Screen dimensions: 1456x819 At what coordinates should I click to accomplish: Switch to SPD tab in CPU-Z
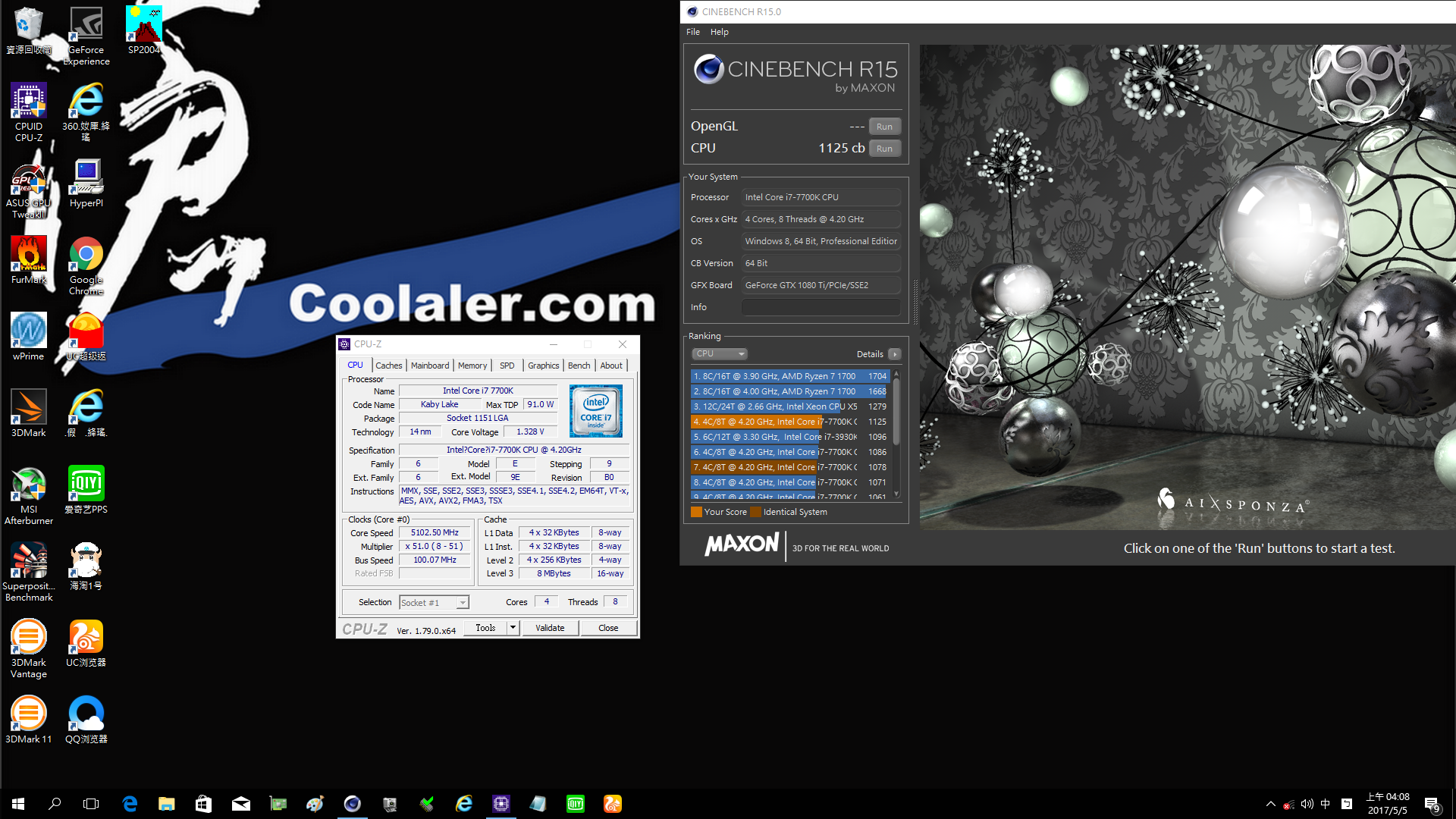pyautogui.click(x=507, y=366)
